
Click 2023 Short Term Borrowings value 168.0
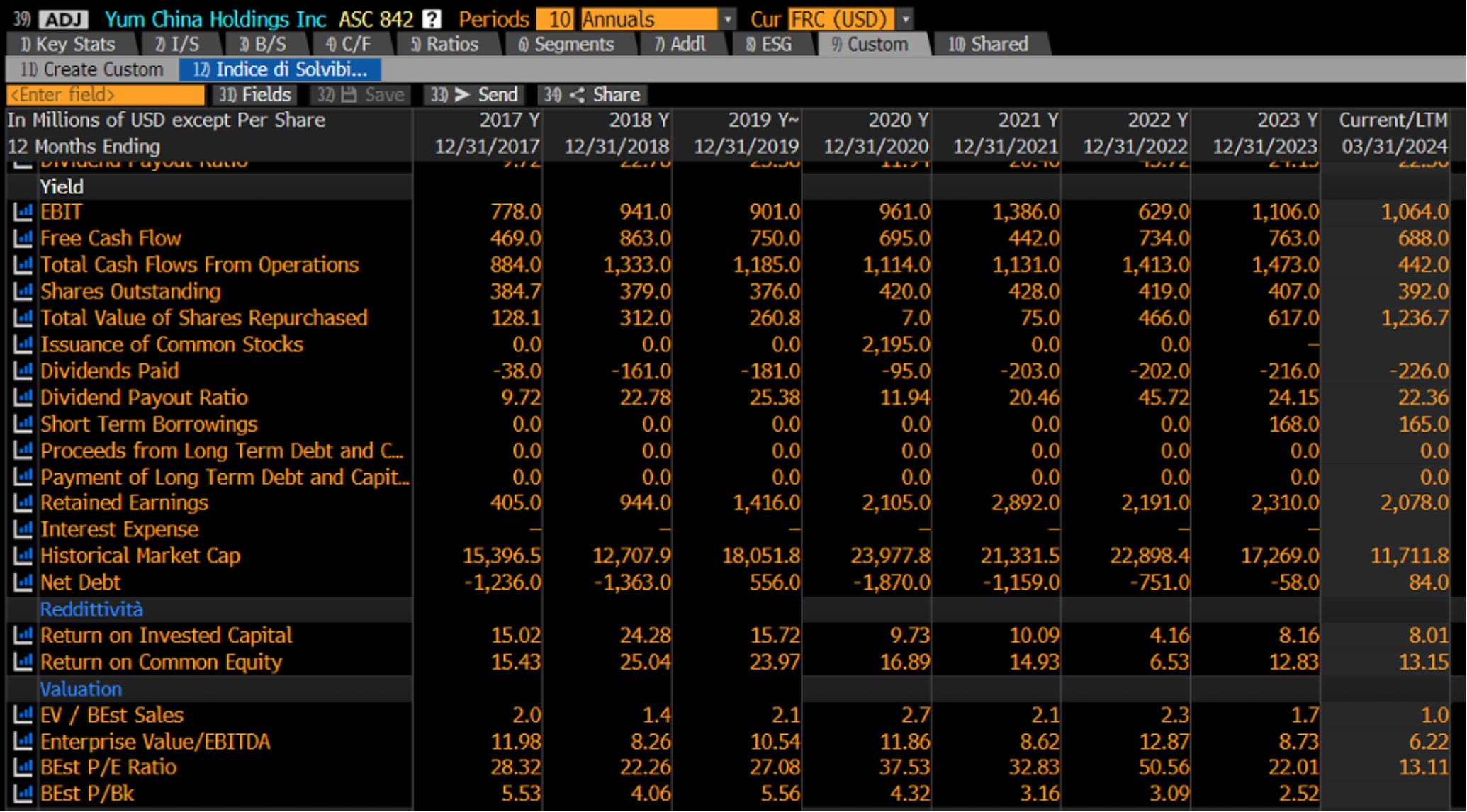1293,424
